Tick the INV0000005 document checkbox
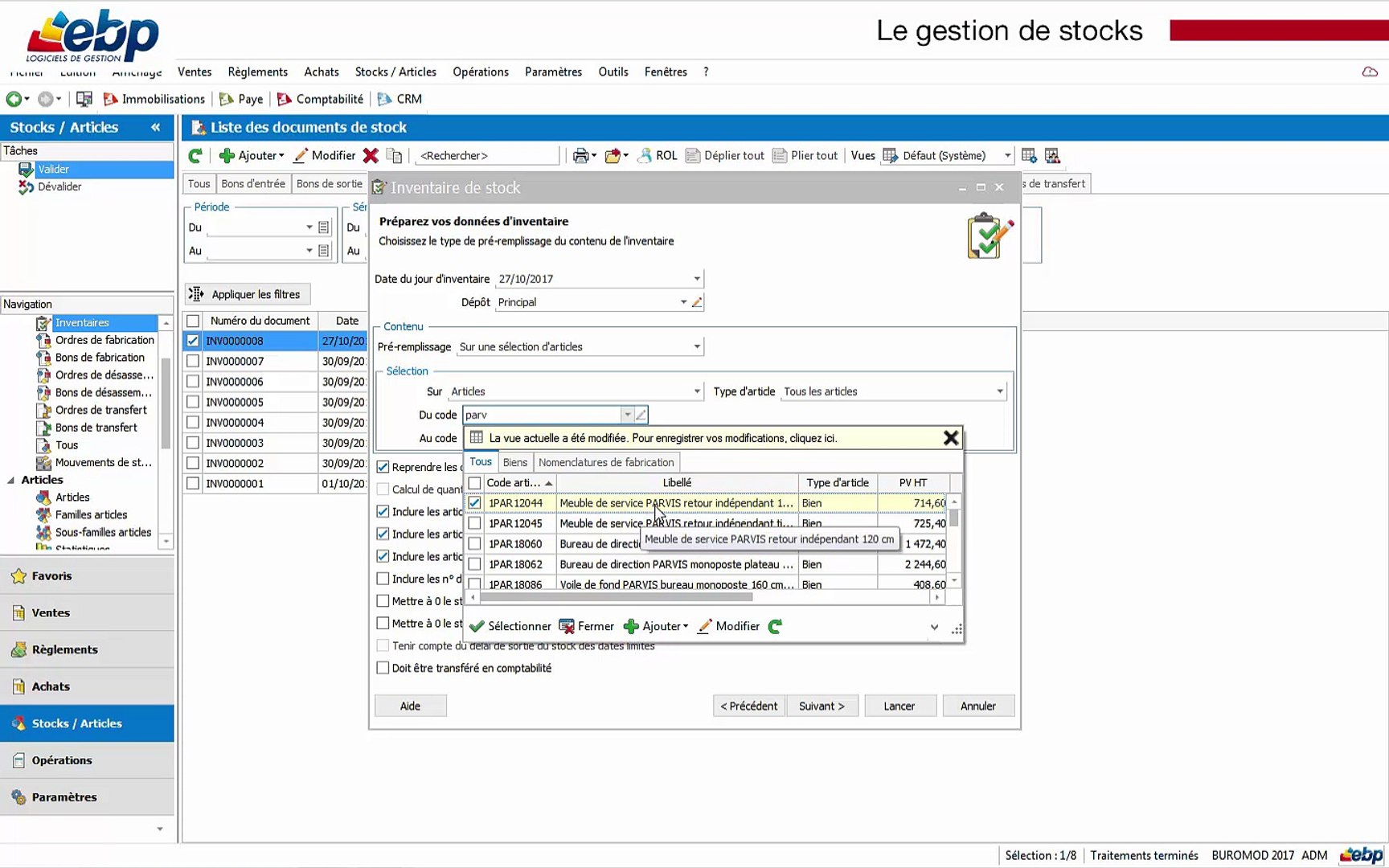1389x868 pixels. [x=193, y=402]
